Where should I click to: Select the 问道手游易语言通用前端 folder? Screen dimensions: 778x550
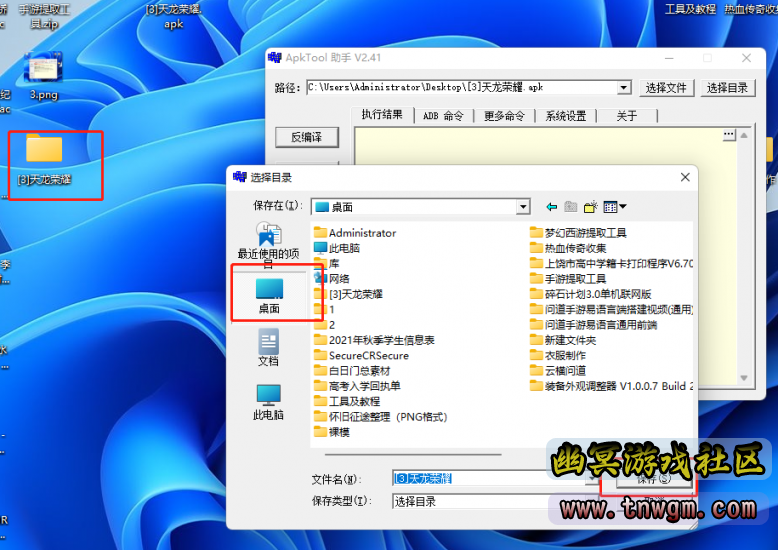tap(593, 325)
